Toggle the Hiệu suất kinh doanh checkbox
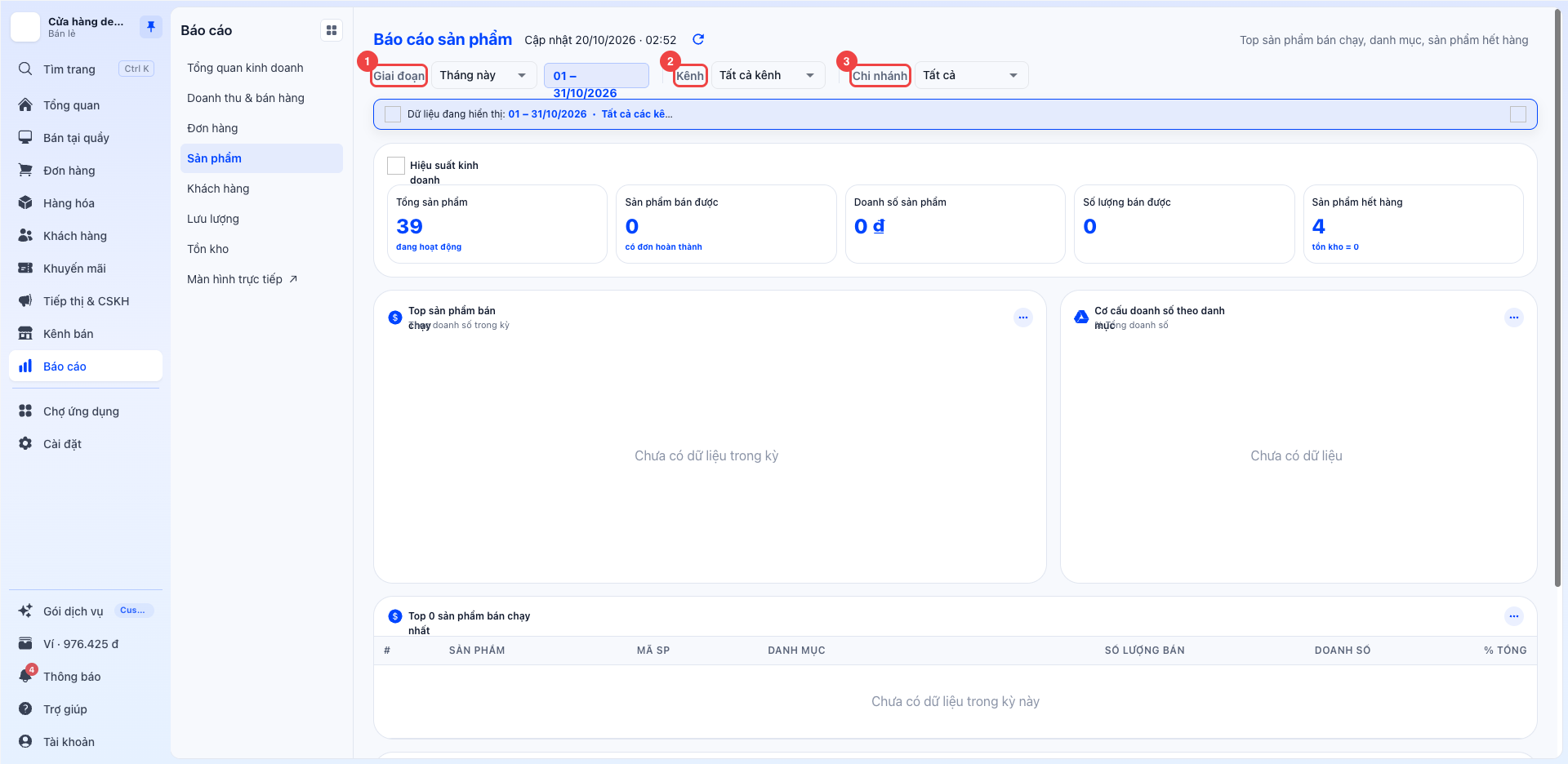Screen dimensions: 1568x764 (396, 166)
